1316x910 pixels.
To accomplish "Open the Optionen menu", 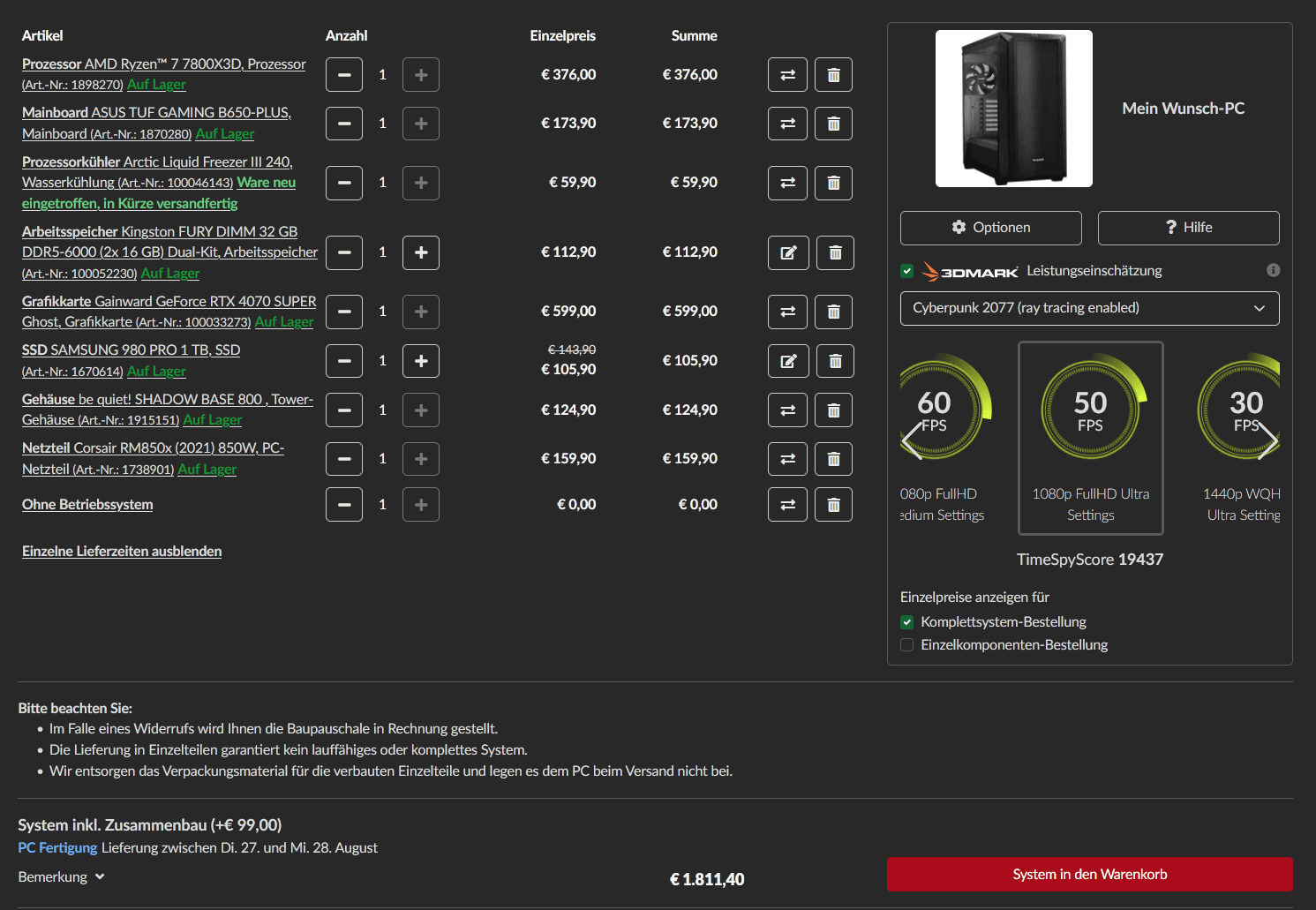I will point(990,228).
